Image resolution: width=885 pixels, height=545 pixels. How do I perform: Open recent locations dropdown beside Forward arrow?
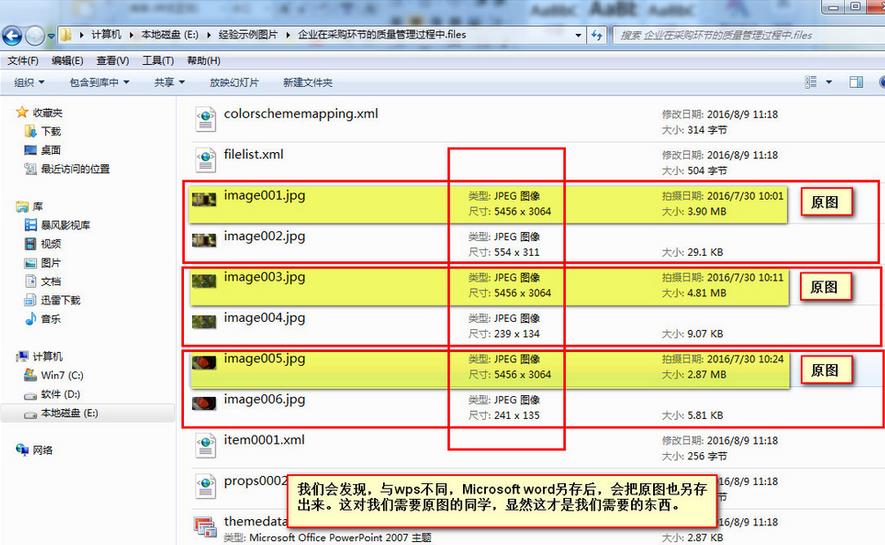click(x=51, y=36)
